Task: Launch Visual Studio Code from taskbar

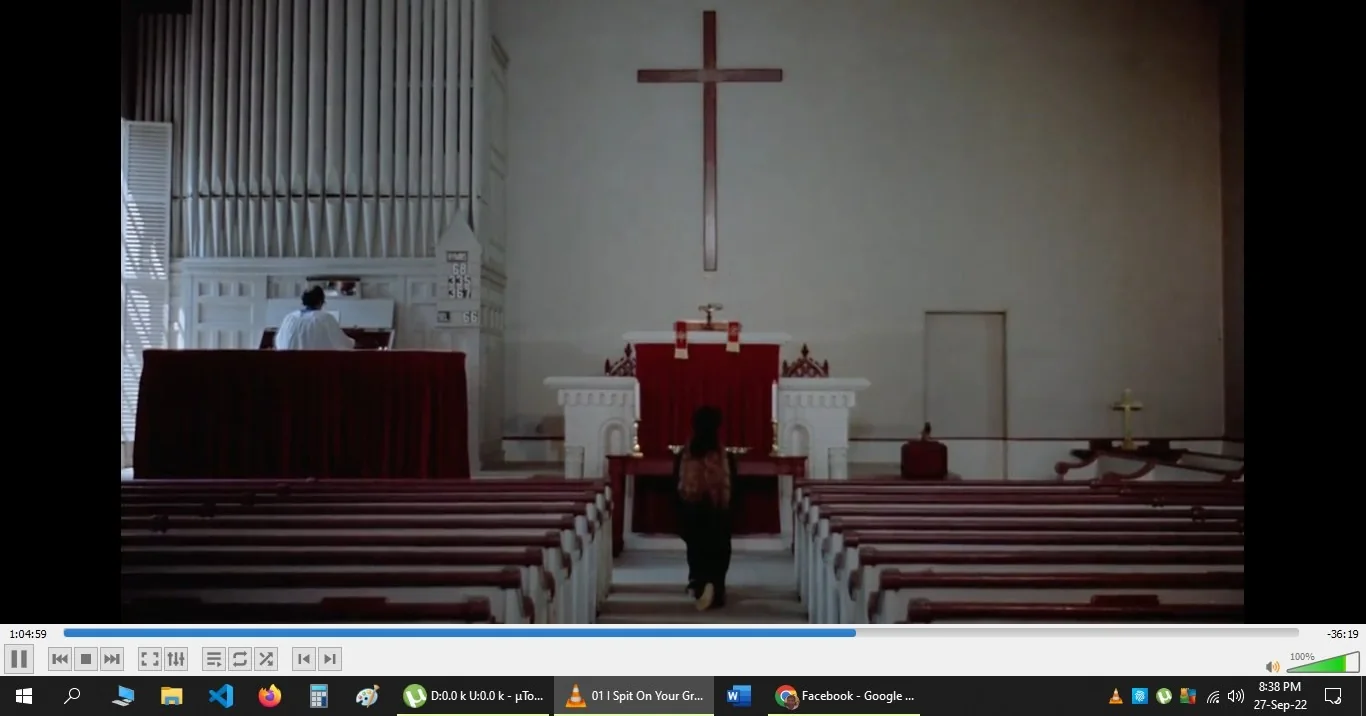Action: click(x=221, y=696)
